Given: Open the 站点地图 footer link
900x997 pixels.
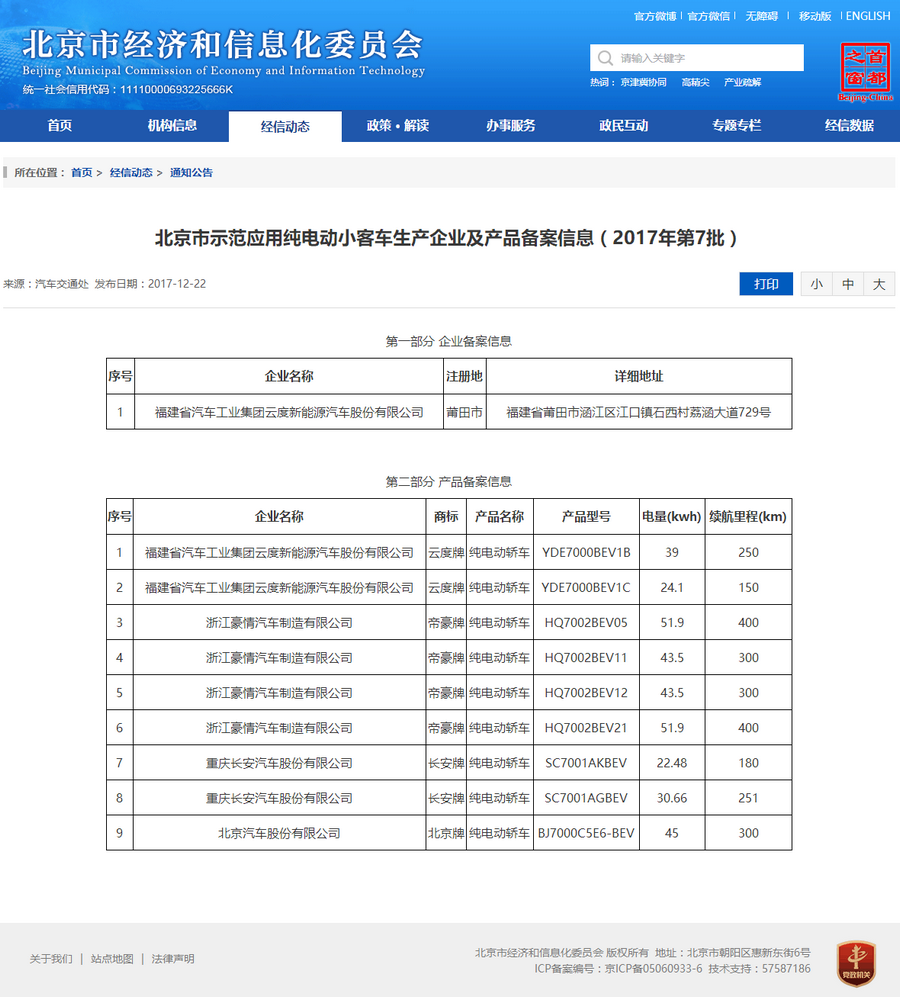Looking at the screenshot, I should click(x=112, y=959).
